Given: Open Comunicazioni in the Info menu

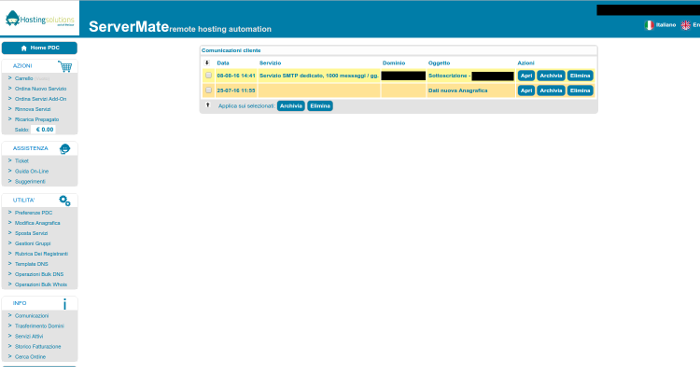Looking at the screenshot, I should coord(32,316).
